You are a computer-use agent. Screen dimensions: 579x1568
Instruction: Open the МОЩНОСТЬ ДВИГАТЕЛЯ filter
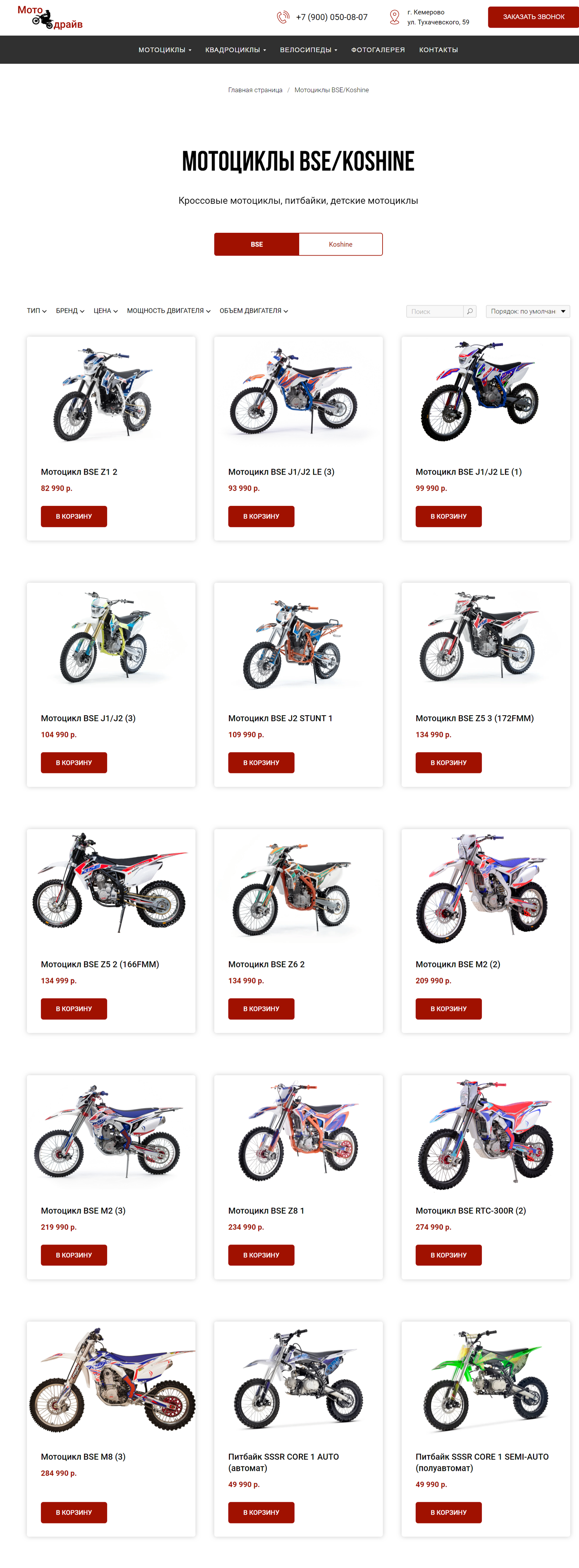pos(169,311)
